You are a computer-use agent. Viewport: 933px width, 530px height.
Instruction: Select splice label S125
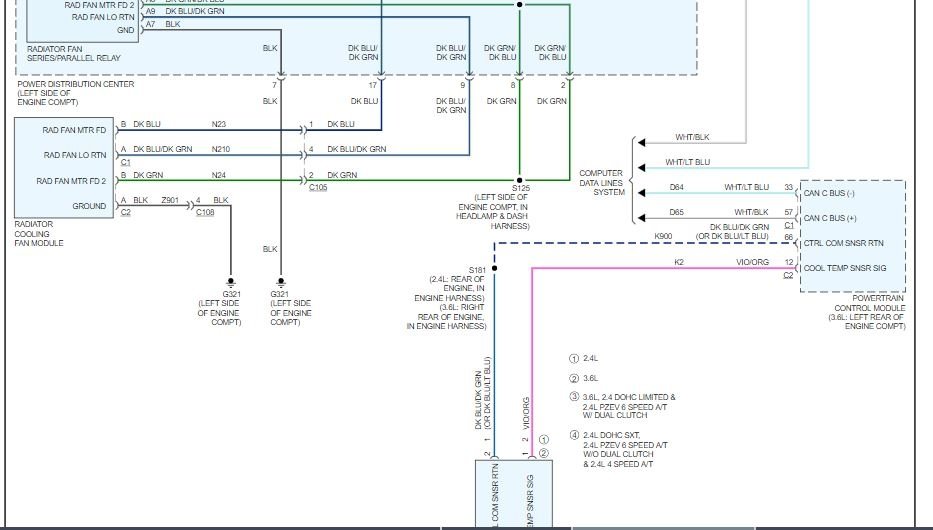click(x=521, y=188)
